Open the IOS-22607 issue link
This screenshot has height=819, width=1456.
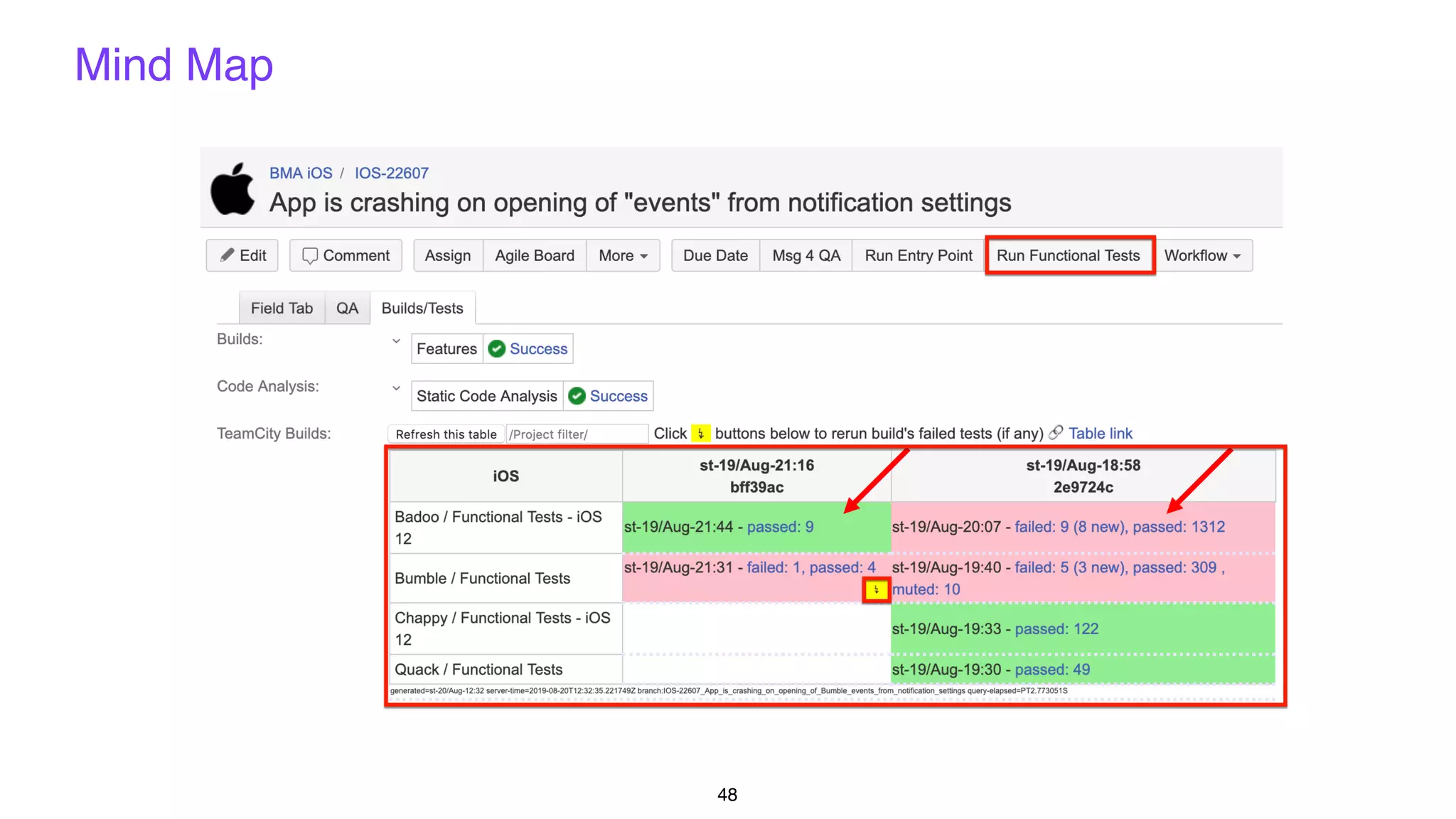(392, 173)
